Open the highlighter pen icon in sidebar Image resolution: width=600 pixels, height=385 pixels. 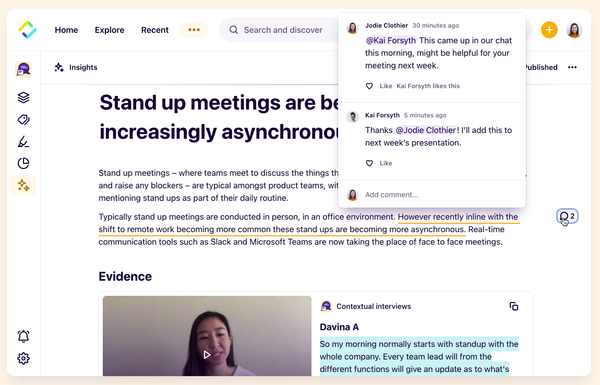click(23, 142)
